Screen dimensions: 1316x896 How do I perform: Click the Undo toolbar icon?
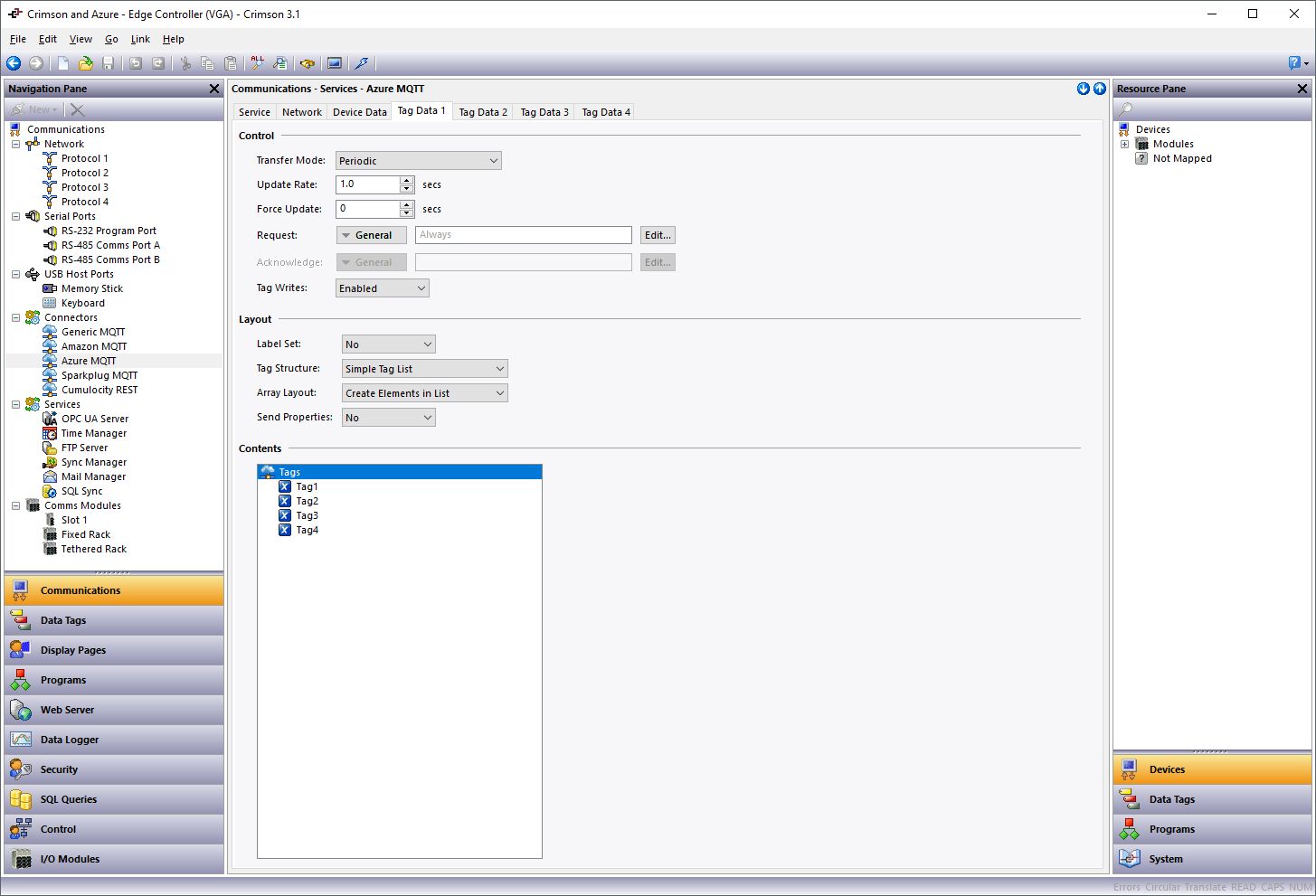tap(136, 63)
